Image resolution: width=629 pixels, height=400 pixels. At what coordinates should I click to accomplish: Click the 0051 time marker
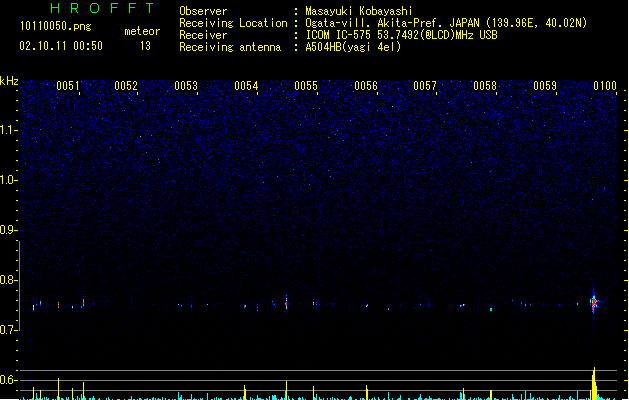click(x=68, y=86)
